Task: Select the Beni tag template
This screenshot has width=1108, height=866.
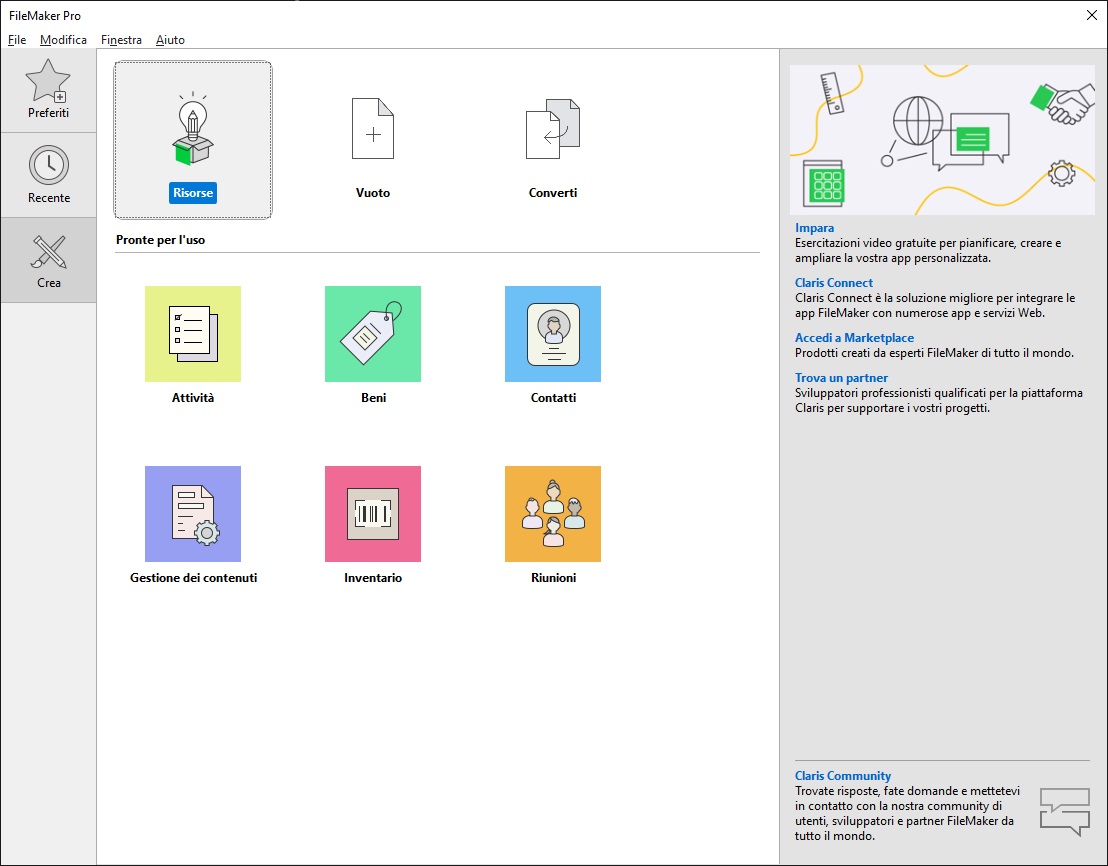Action: click(x=373, y=334)
